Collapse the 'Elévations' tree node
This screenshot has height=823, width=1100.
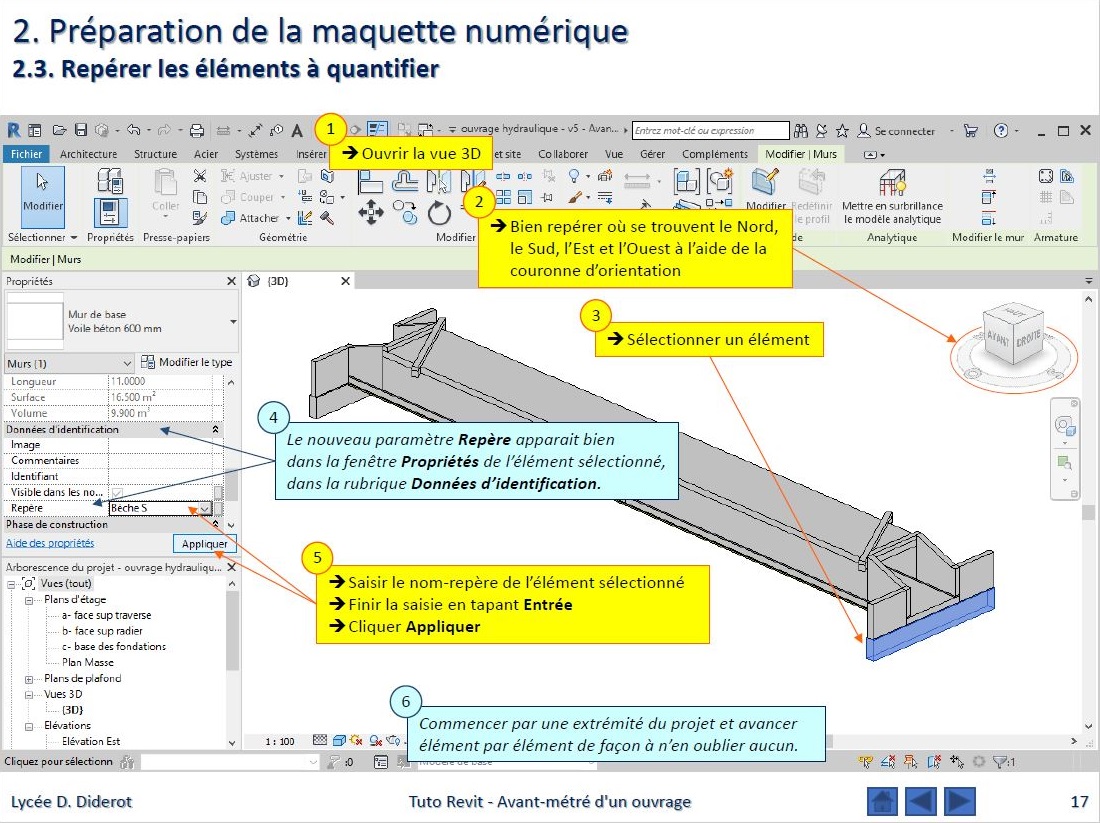(x=29, y=726)
